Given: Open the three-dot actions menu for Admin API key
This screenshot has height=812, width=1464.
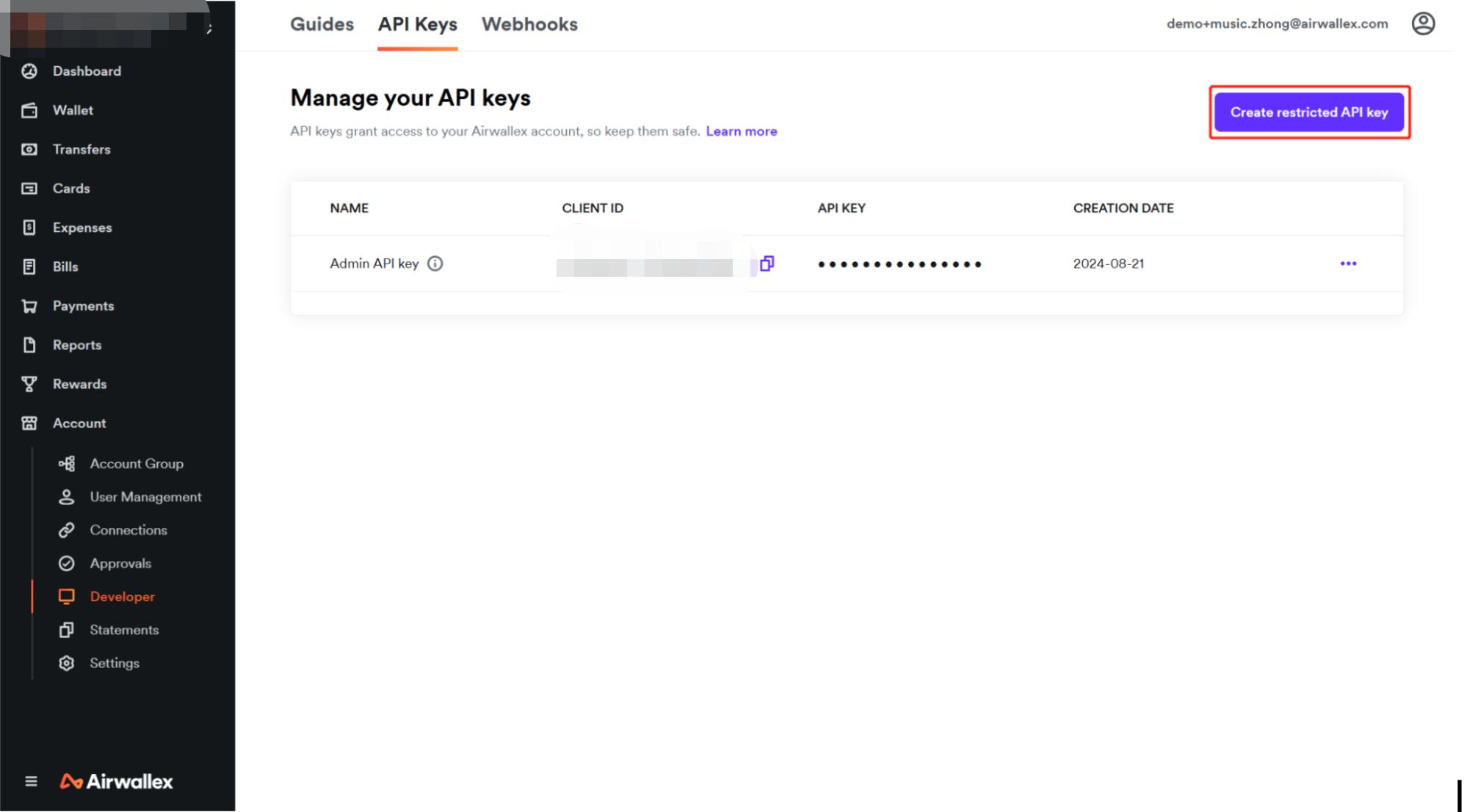Looking at the screenshot, I should pyautogui.click(x=1348, y=264).
